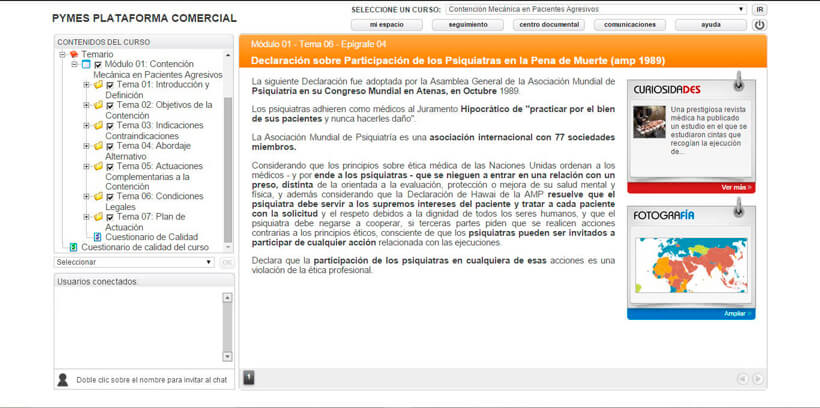Collapse the Módulo 01 node
Viewport: 820px width, 408px height.
click(x=74, y=64)
